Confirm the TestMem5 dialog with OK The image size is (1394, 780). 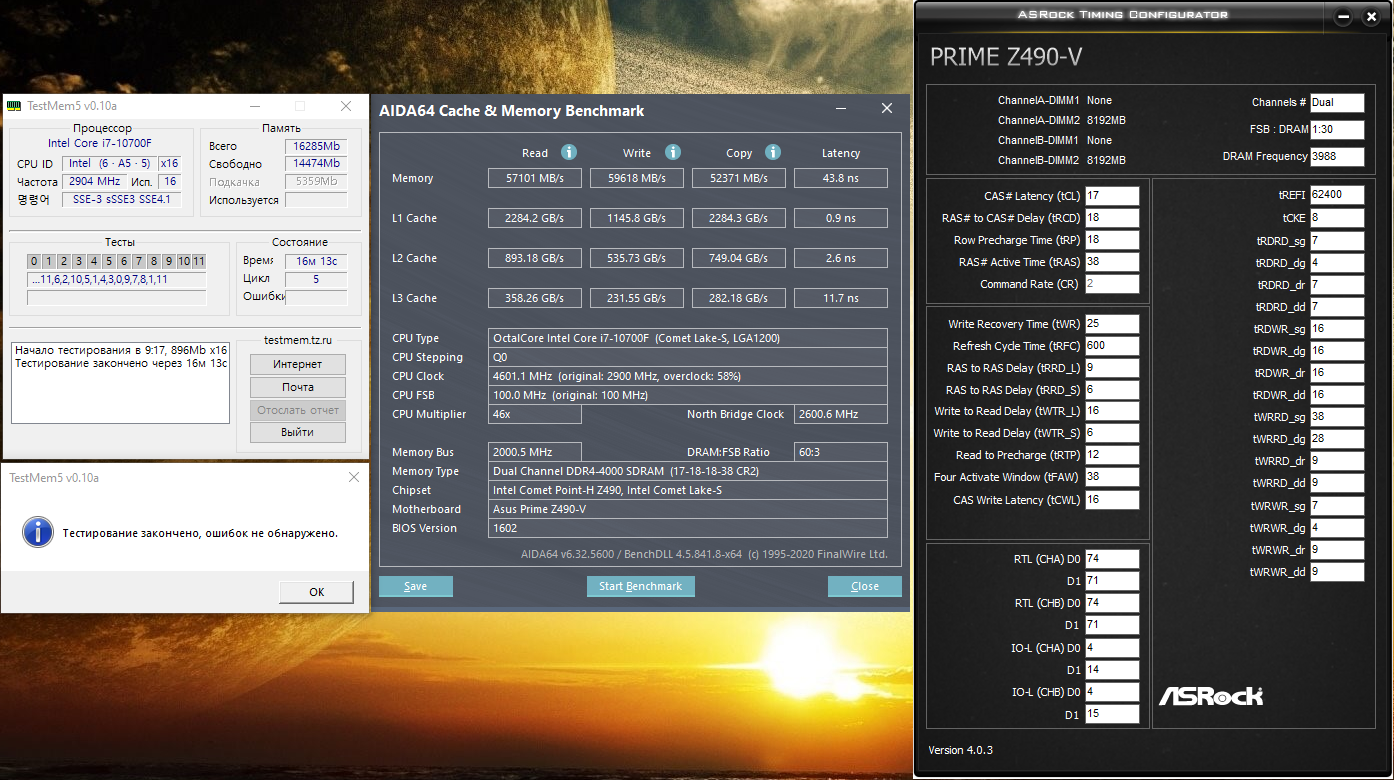click(317, 592)
